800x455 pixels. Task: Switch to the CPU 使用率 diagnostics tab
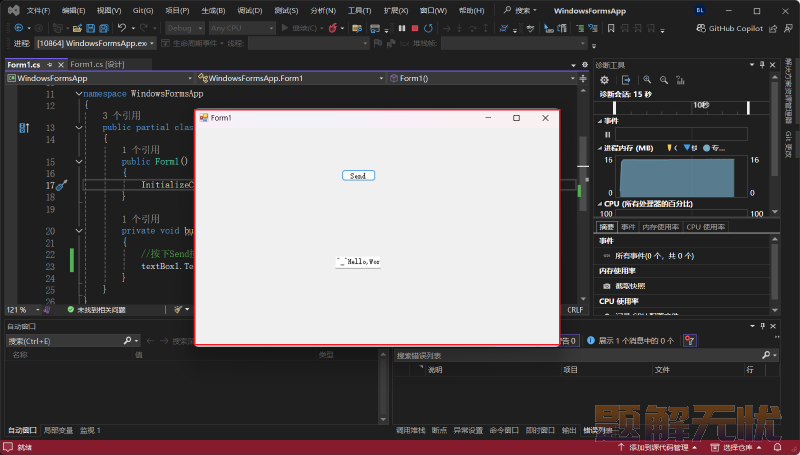click(x=706, y=227)
